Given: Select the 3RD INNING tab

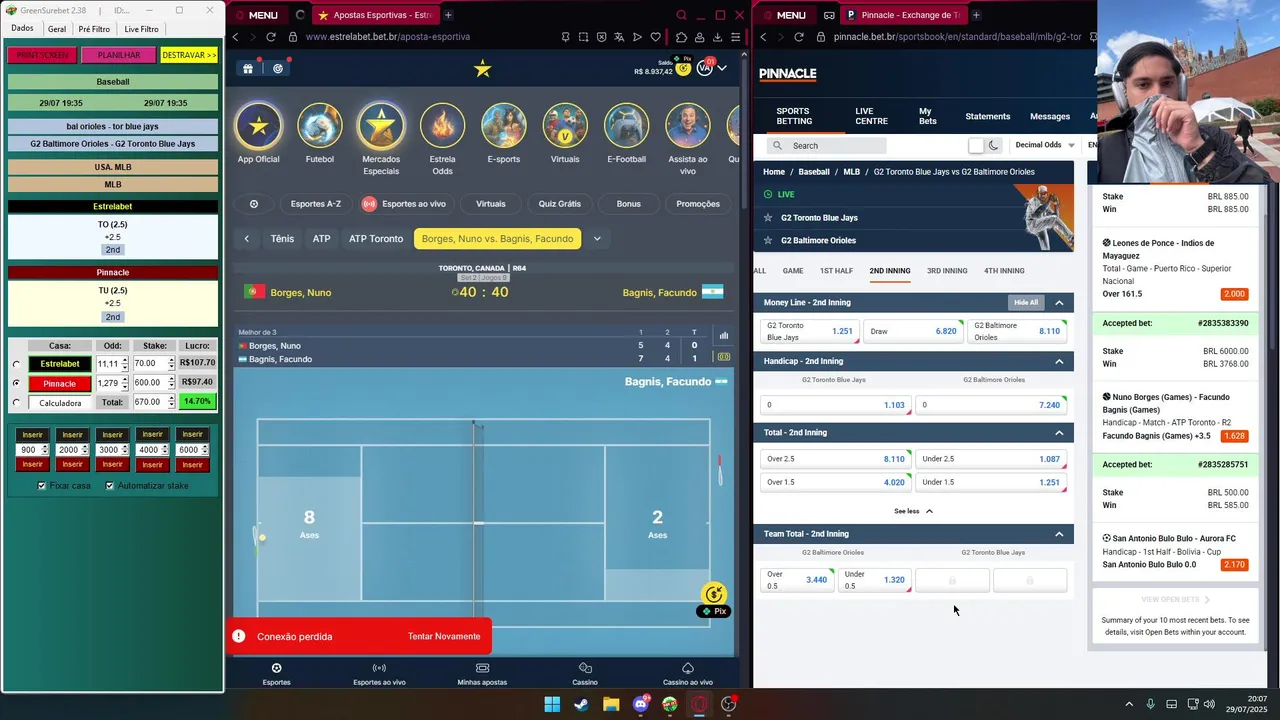Looking at the screenshot, I should click(946, 271).
